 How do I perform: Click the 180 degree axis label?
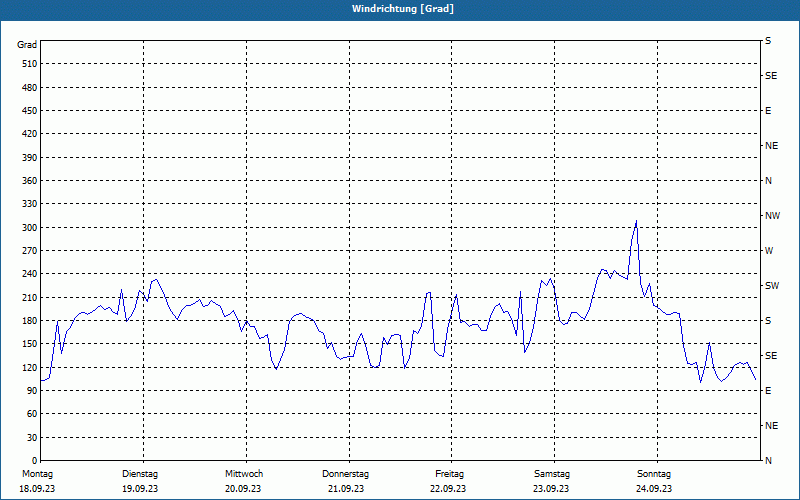pyautogui.click(x=30, y=321)
